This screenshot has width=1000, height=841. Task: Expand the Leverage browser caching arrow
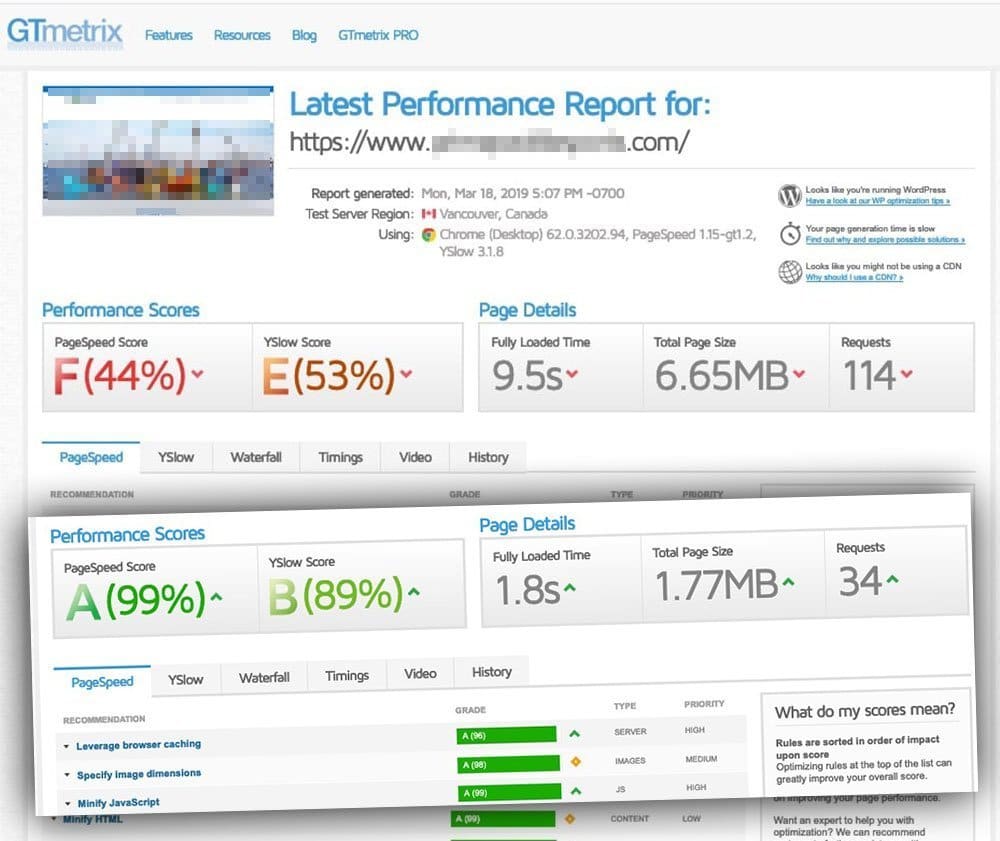point(67,746)
